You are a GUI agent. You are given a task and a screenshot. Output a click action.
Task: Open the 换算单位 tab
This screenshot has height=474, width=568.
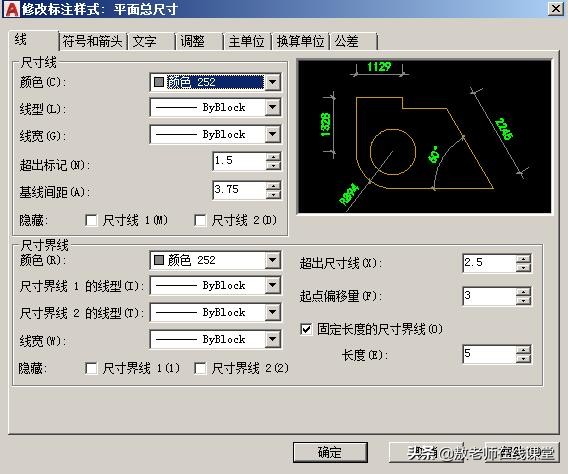[300, 41]
